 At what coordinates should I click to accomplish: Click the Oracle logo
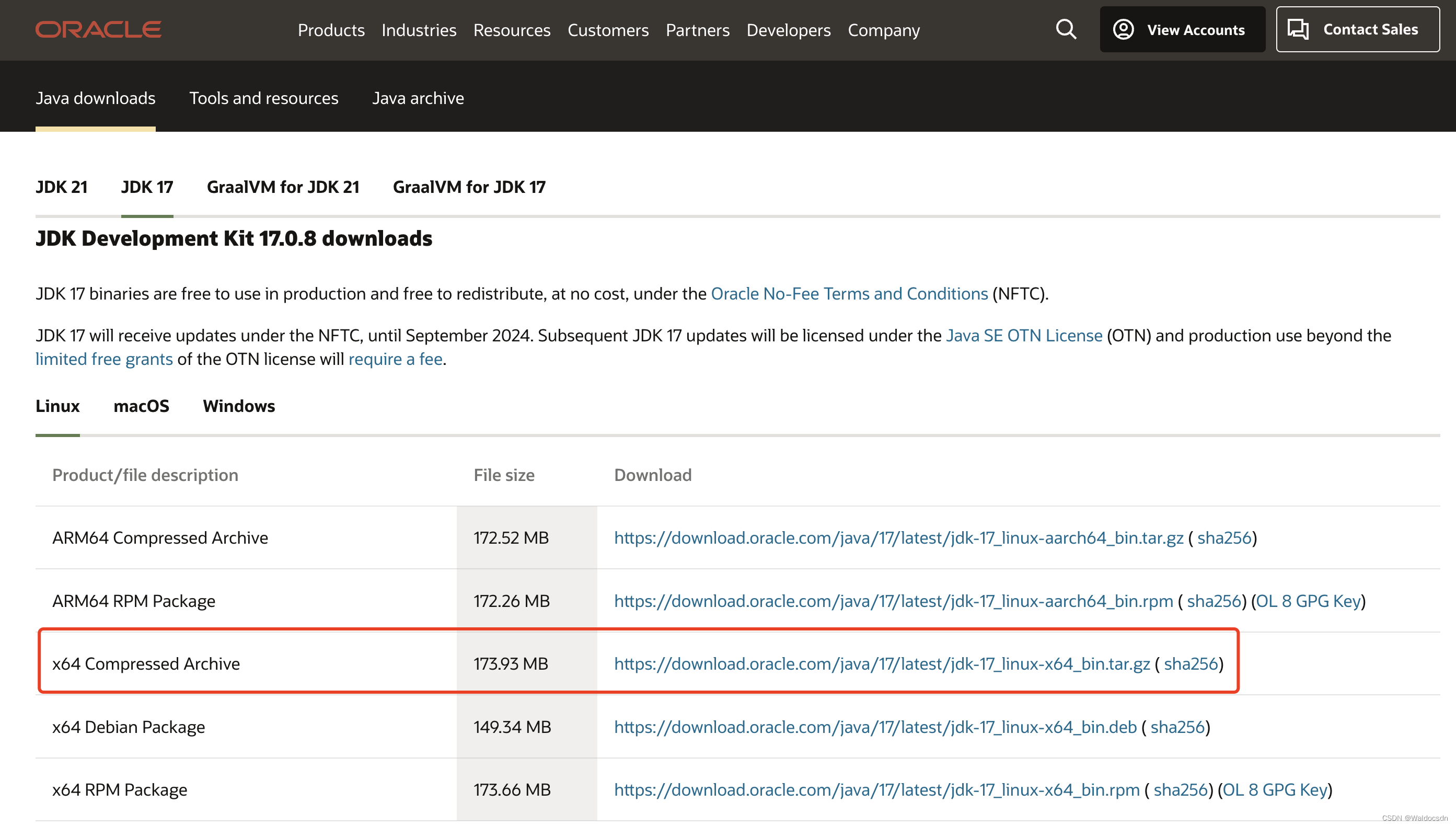[98, 29]
